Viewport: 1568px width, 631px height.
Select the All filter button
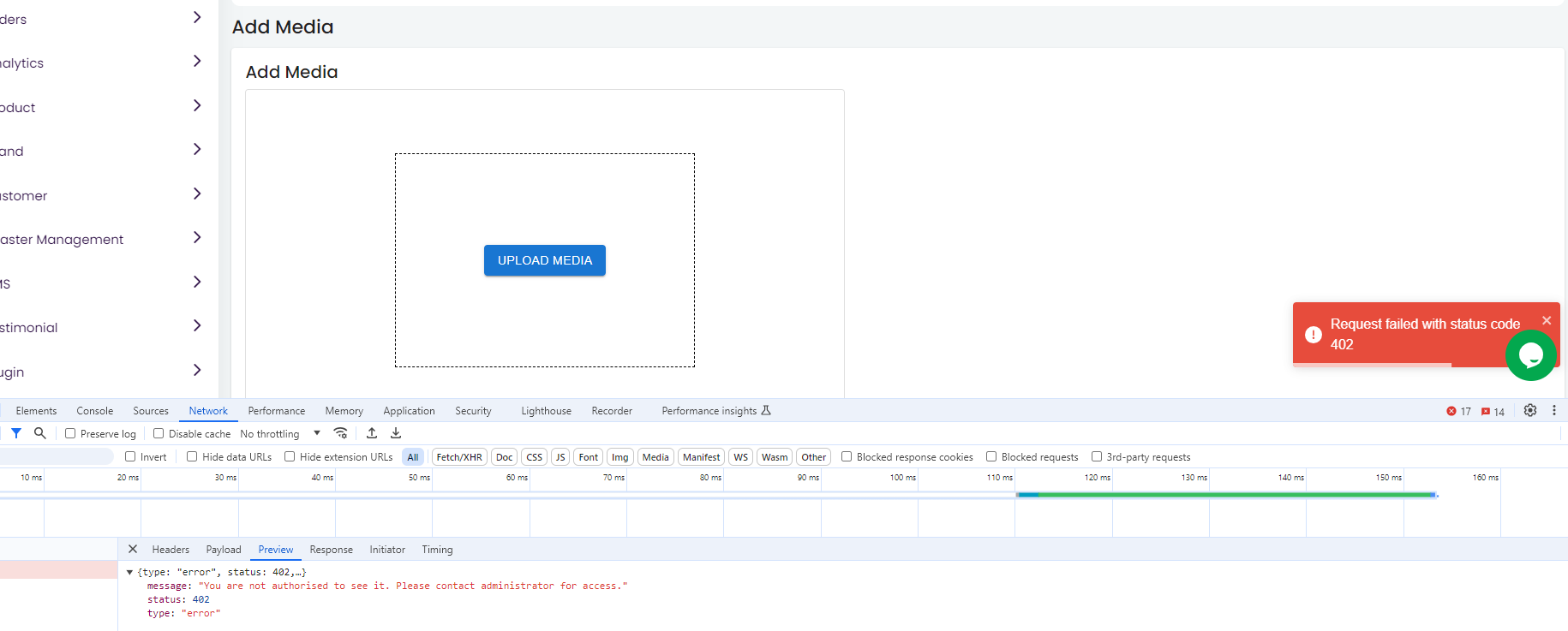(x=413, y=457)
